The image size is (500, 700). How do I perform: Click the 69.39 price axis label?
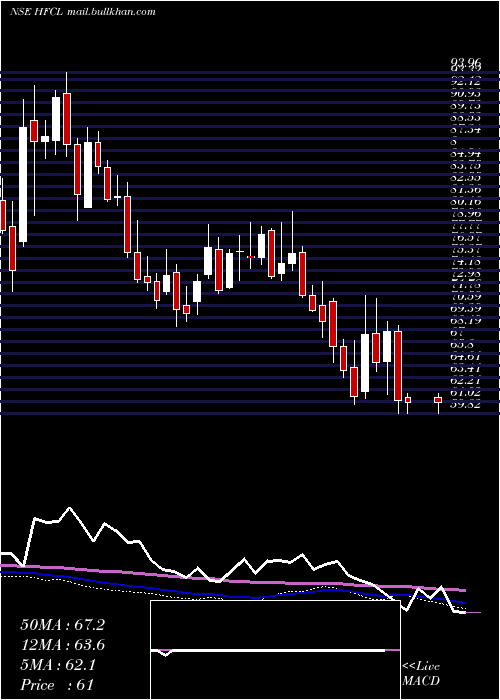(466, 309)
